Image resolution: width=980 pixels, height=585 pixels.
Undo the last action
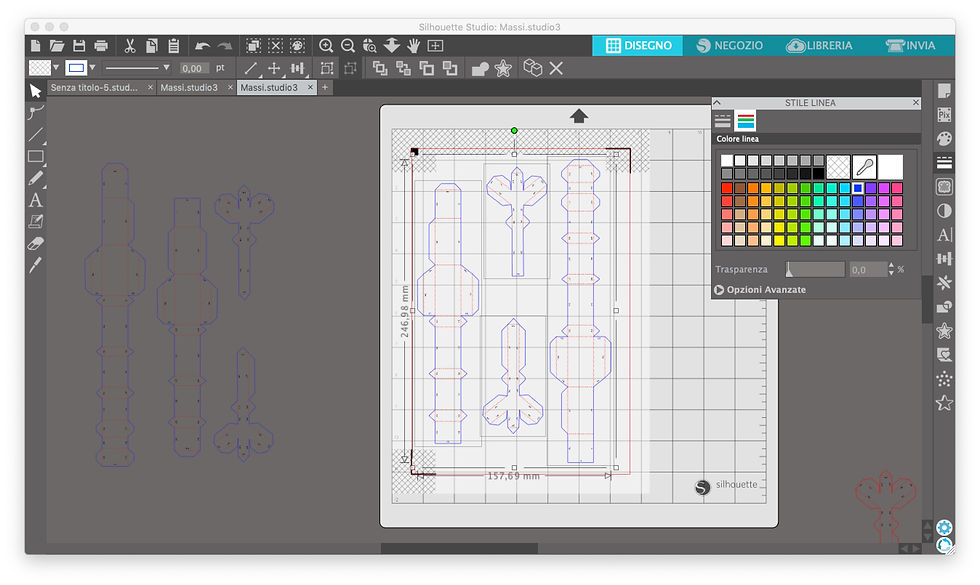pyautogui.click(x=202, y=46)
